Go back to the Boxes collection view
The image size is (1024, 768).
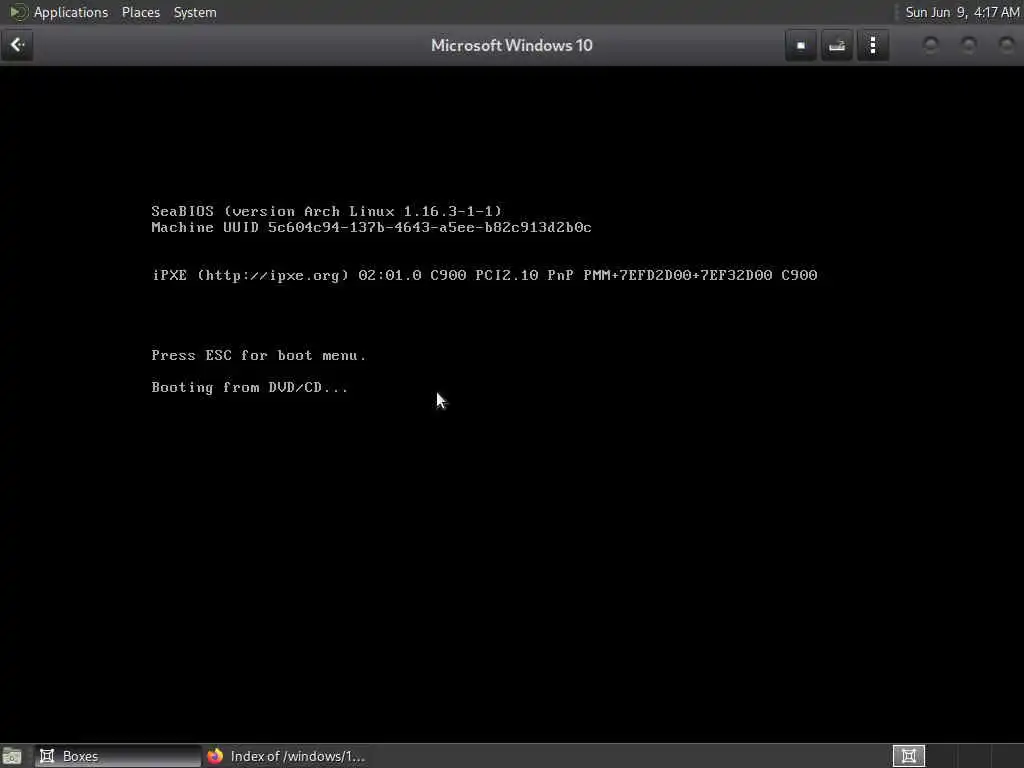tap(18, 45)
